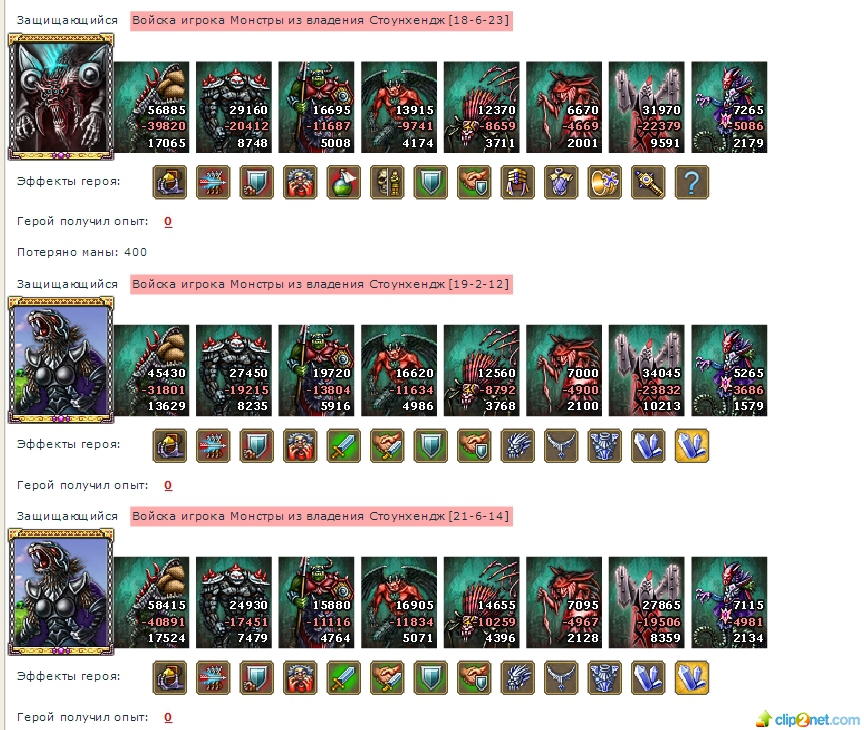Click the clip2net.com watermark logo
This screenshot has width=864, height=730.
coord(807,719)
